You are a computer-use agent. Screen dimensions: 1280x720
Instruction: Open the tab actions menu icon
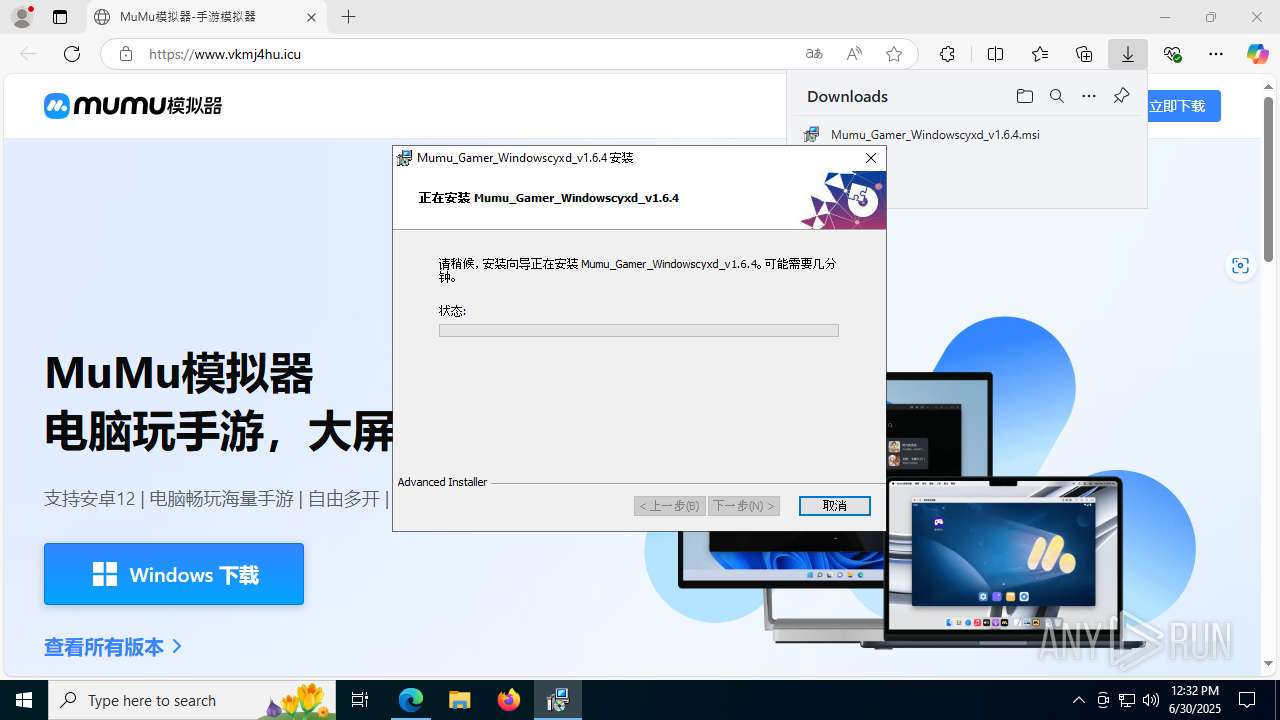[x=60, y=17]
